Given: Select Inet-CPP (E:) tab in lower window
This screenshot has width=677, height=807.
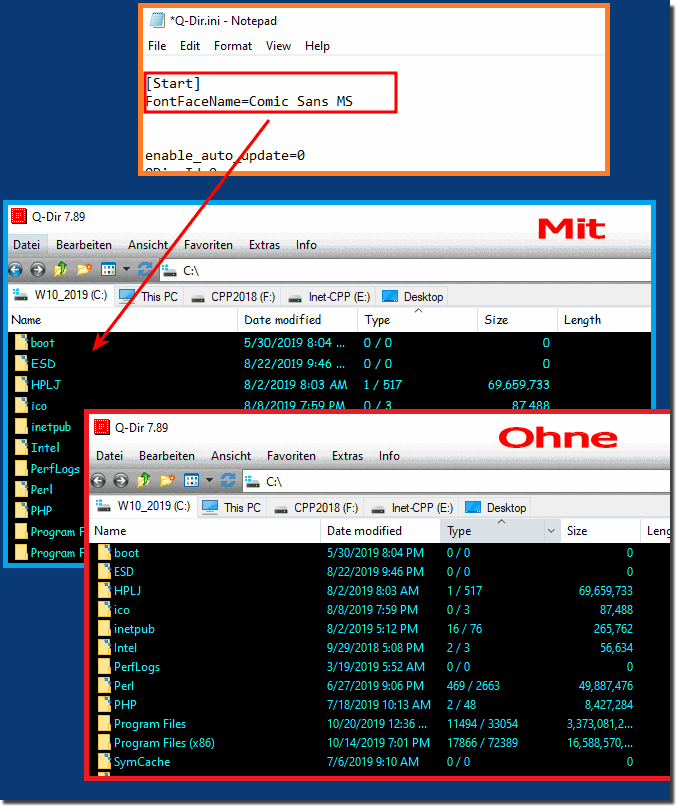Looking at the screenshot, I should 412,508.
